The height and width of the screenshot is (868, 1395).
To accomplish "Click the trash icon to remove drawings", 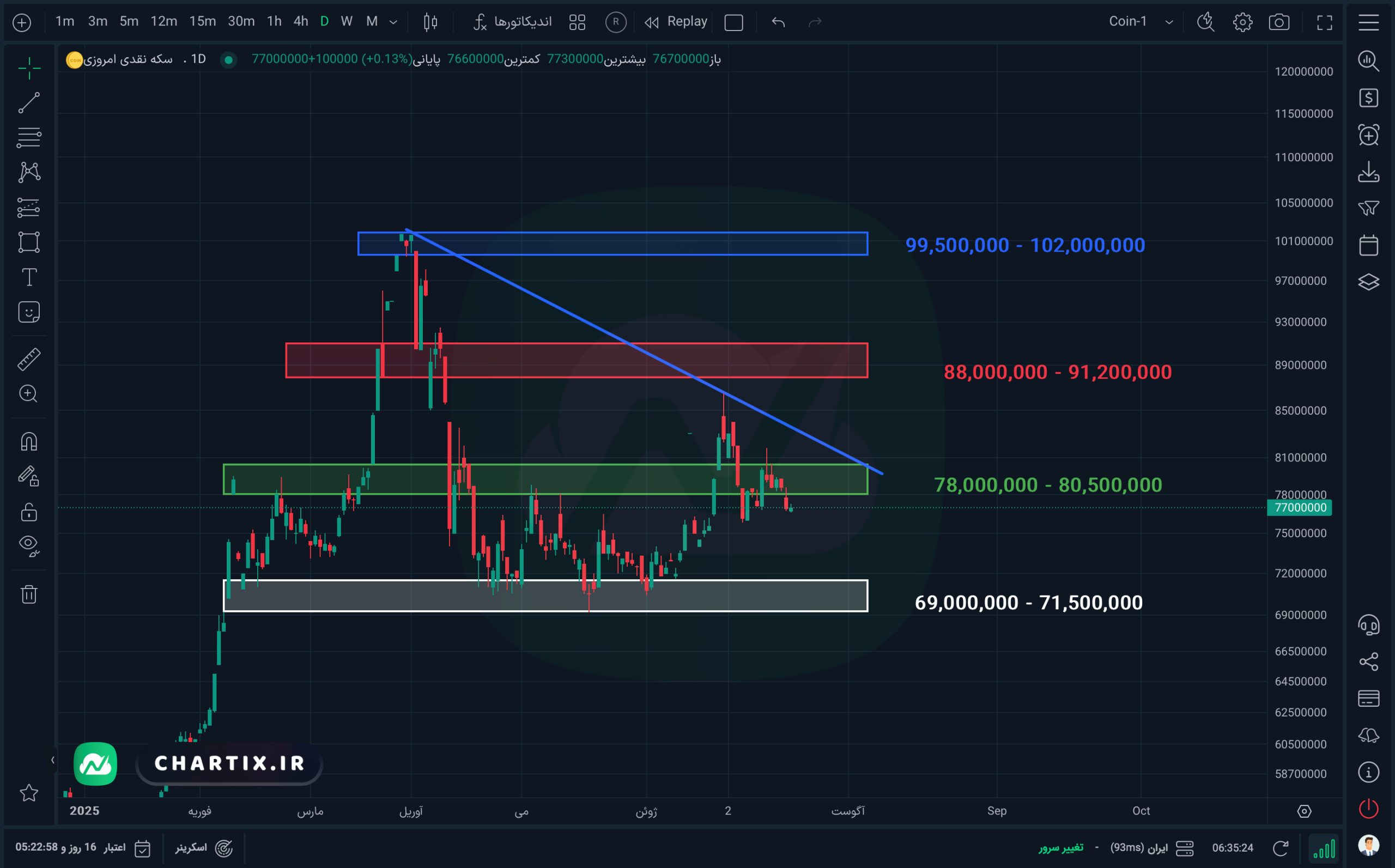I will pos(29,593).
